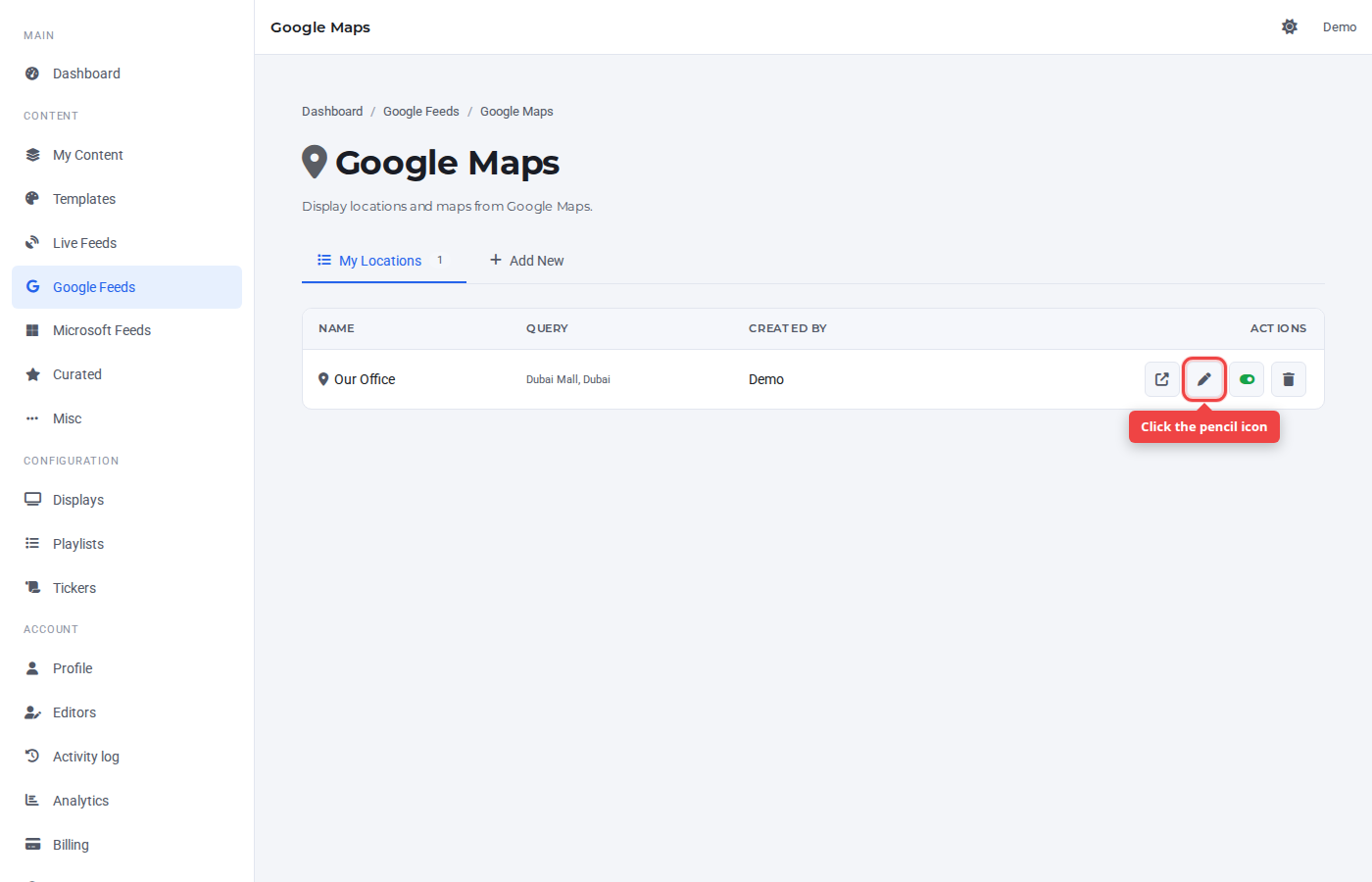Click the Tickers scroll icon
This screenshot has width=1372, height=882.
32,587
